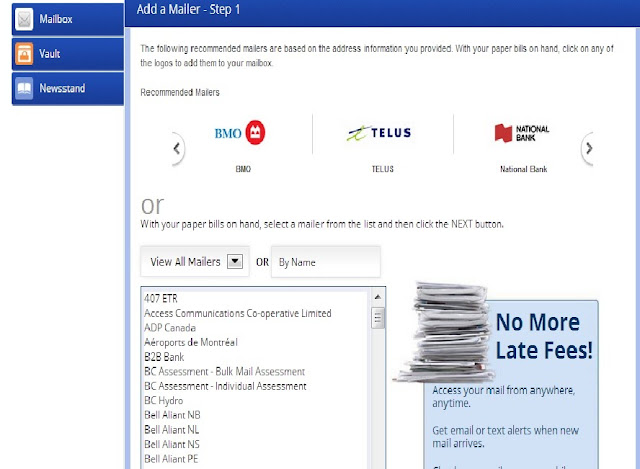Image resolution: width=640 pixels, height=469 pixels.
Task: Select the BMO logo mailer
Action: point(240,133)
